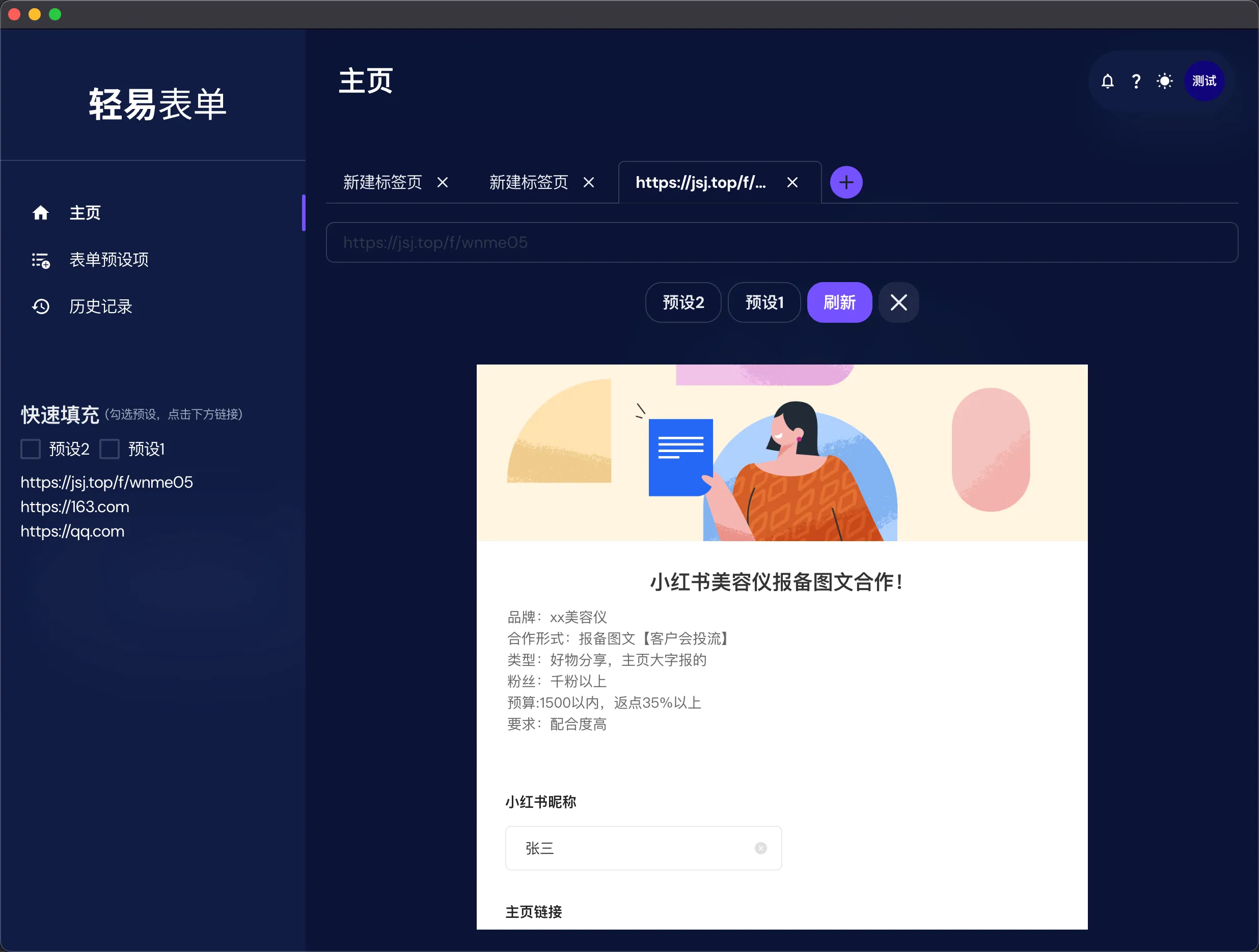The height and width of the screenshot is (952, 1259).
Task: Toggle the theme with the sun icon
Action: pos(1164,81)
